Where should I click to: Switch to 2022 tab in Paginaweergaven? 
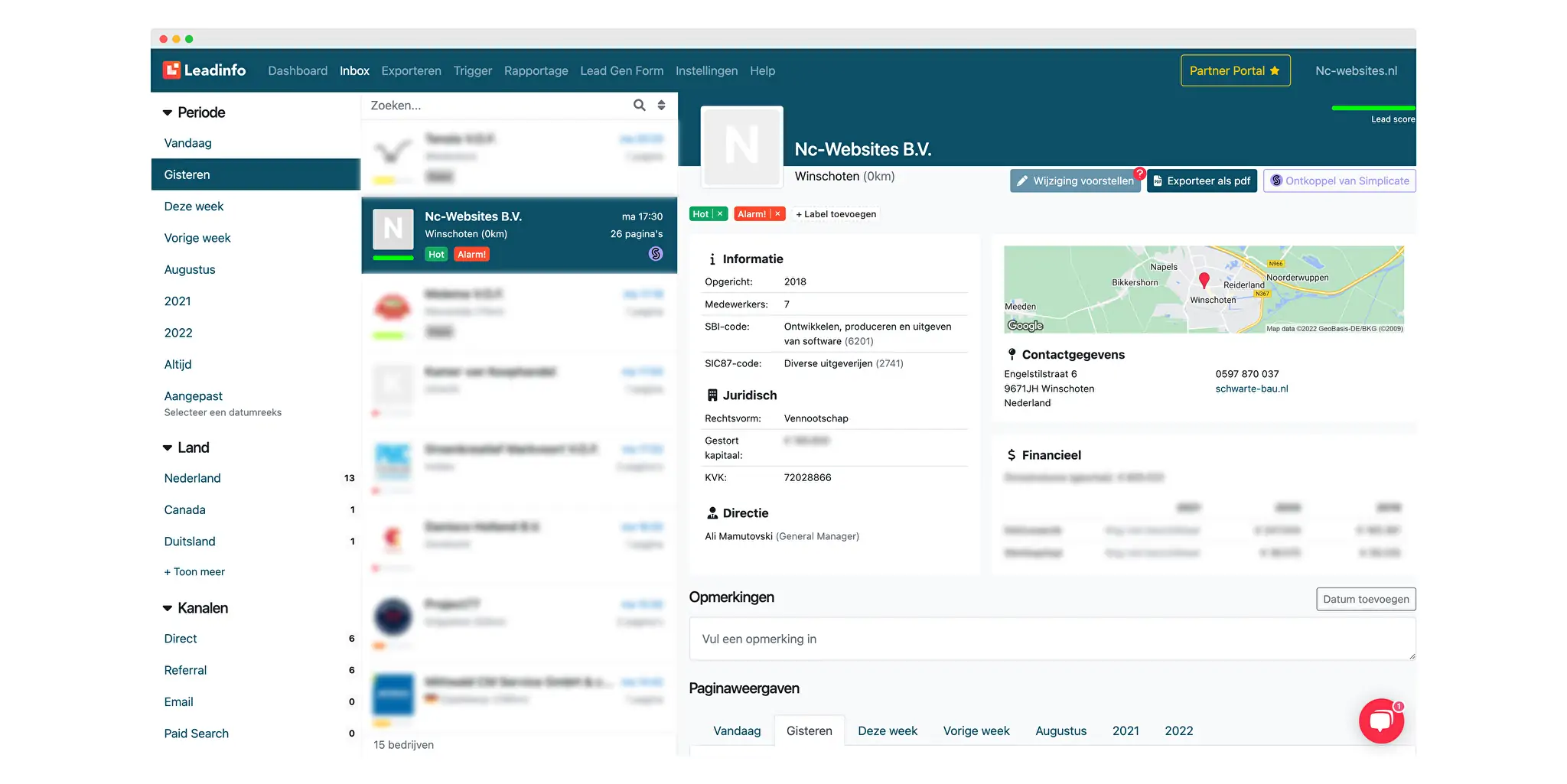click(1178, 730)
